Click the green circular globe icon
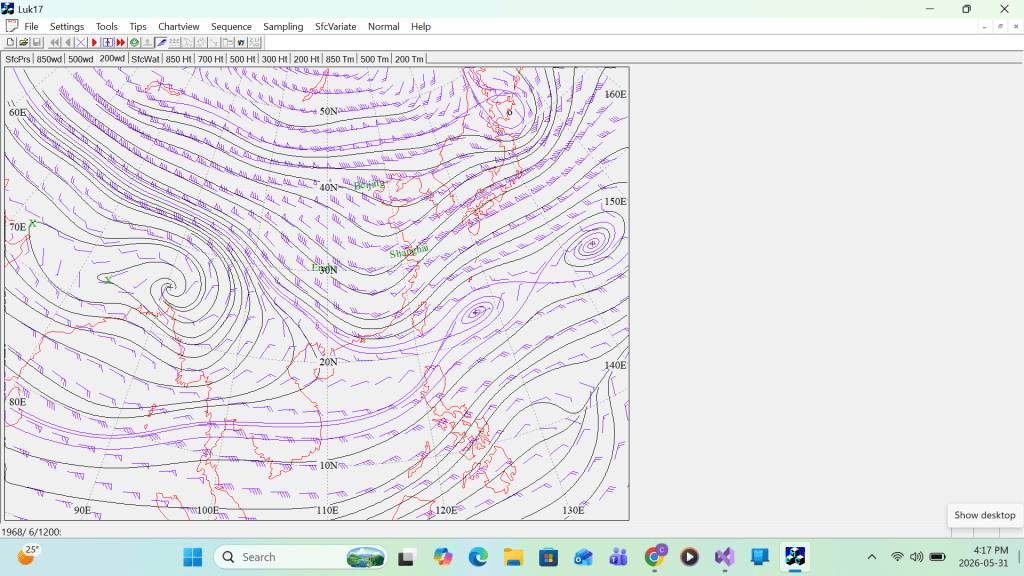This screenshot has height=576, width=1024. coord(135,42)
